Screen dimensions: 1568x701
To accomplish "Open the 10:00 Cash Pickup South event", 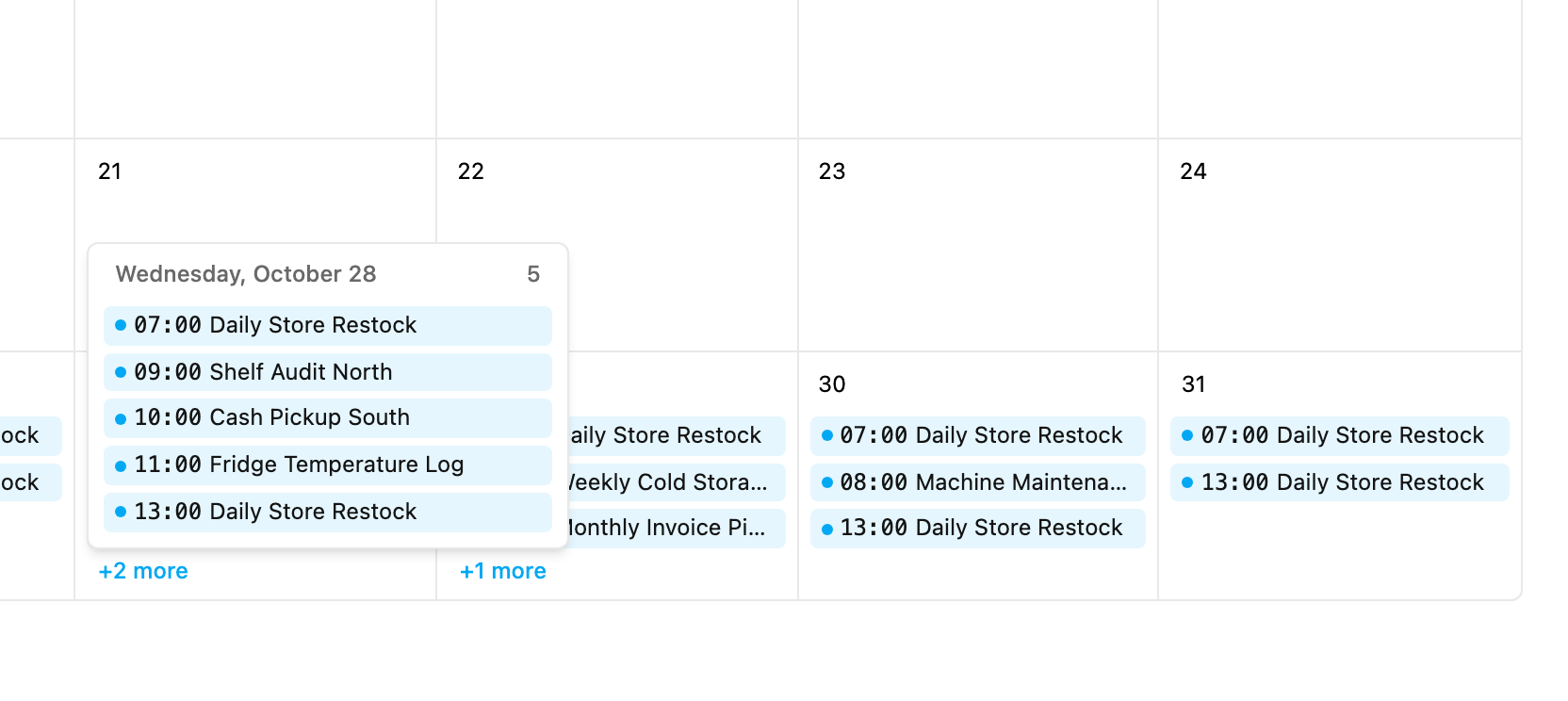I will pyautogui.click(x=327, y=417).
